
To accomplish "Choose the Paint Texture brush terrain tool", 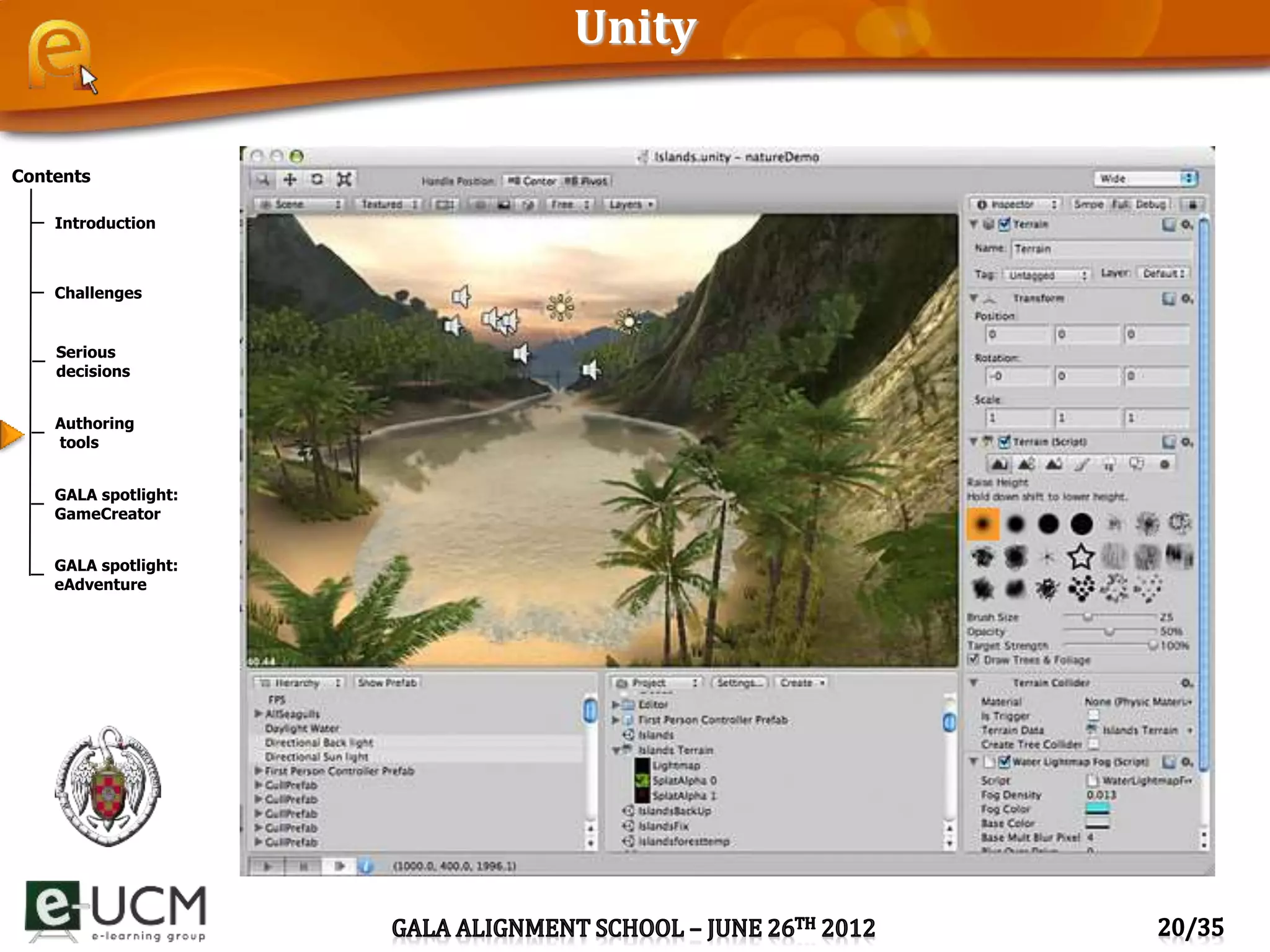I will coord(1081,464).
